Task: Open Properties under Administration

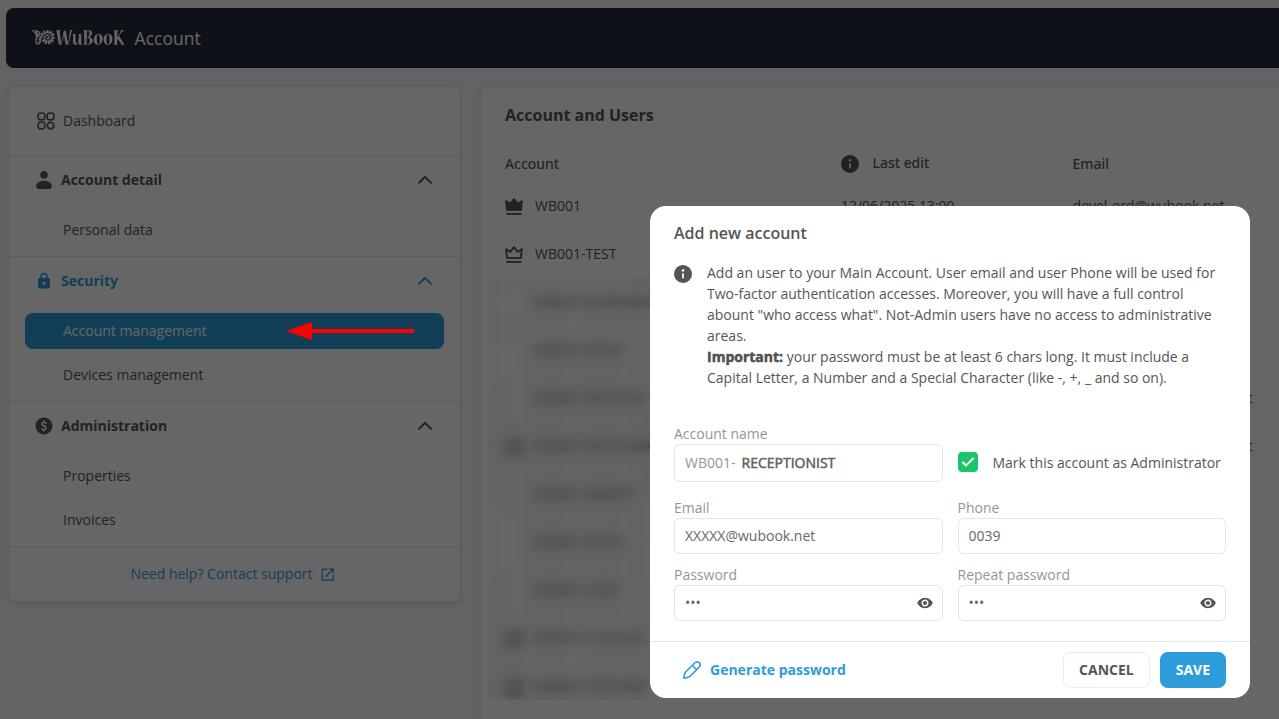Action: point(97,476)
